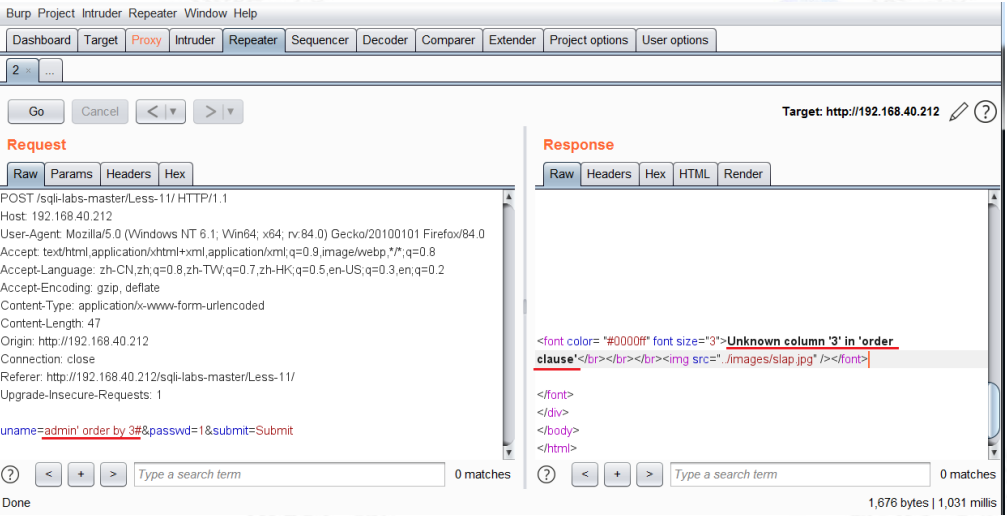Open the Burp menu
The height and width of the screenshot is (516, 1007).
[x=19, y=13]
